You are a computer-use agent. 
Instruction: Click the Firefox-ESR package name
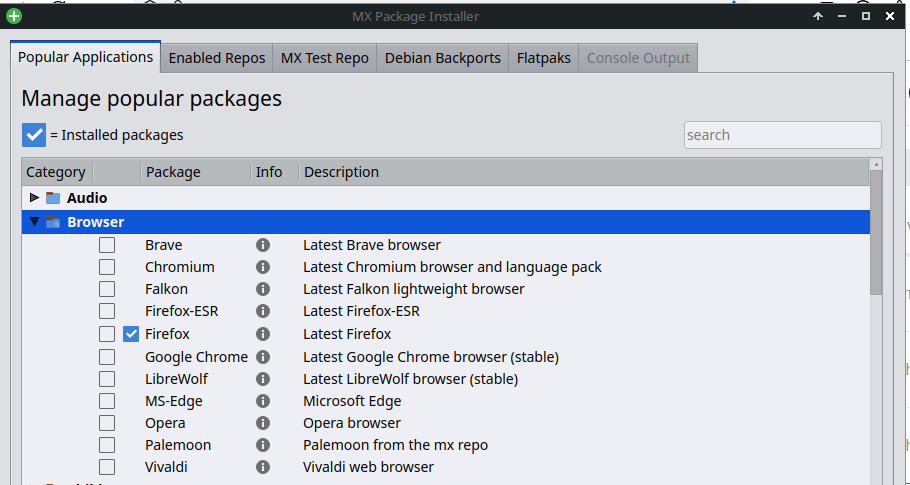(182, 311)
